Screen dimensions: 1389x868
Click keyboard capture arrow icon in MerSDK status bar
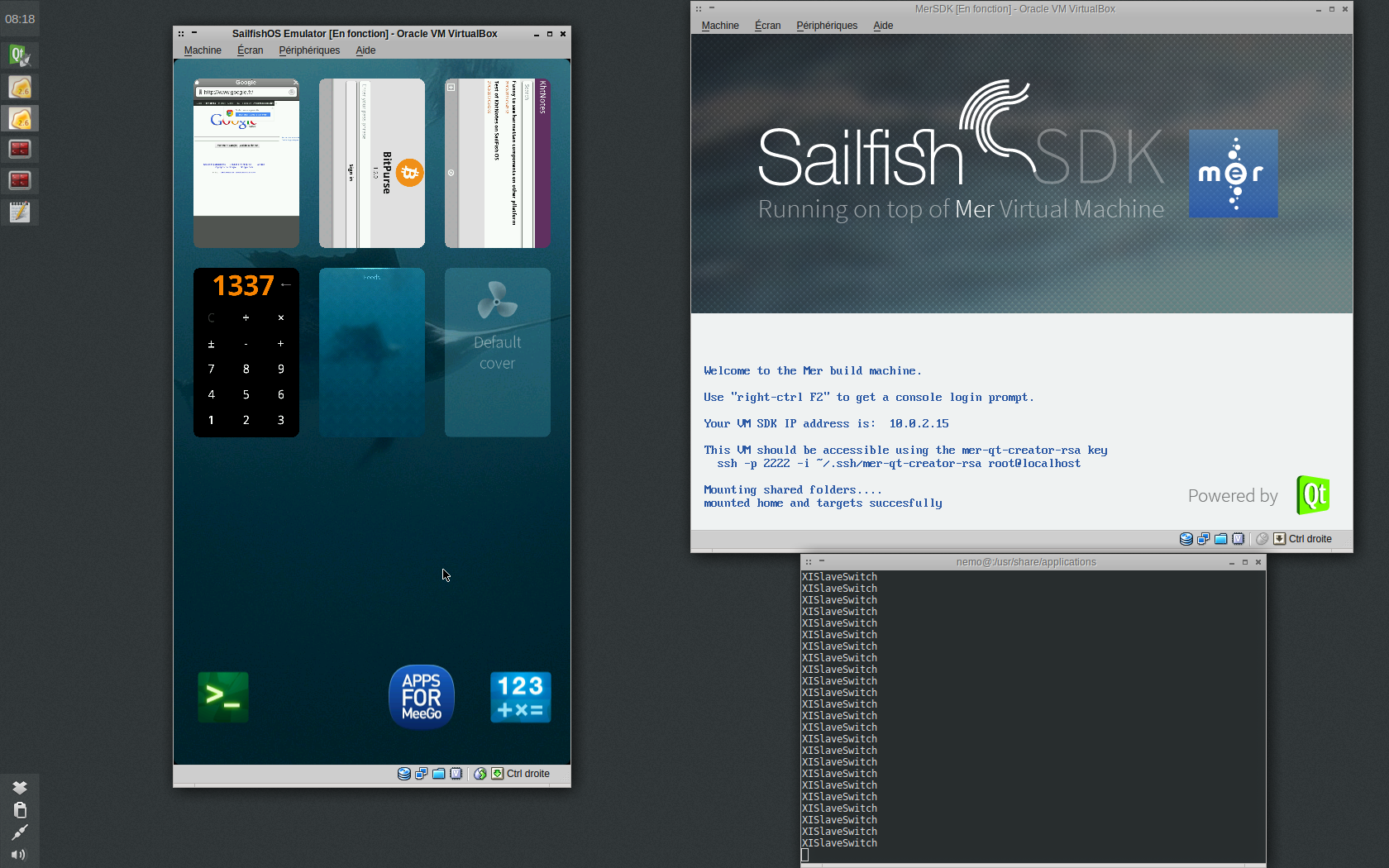(x=1280, y=539)
